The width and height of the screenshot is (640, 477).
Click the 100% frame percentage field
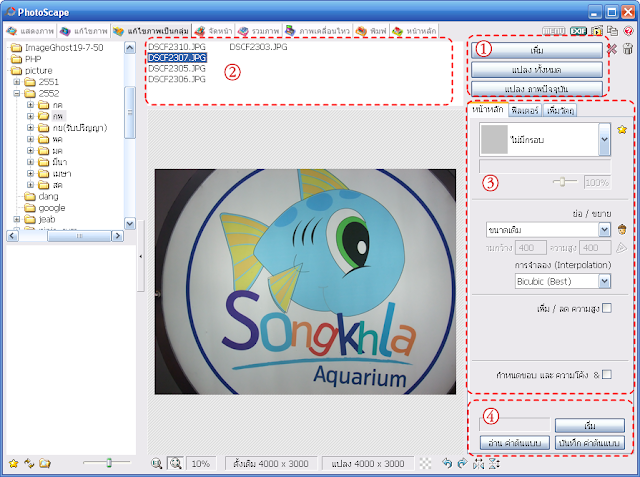[x=597, y=182]
